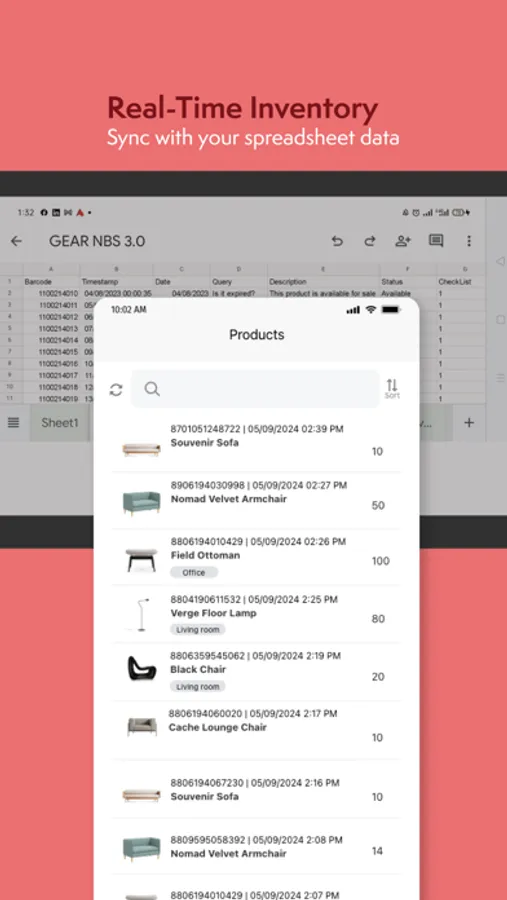Select the Black Chair title
The width and height of the screenshot is (507, 900).
[198, 669]
